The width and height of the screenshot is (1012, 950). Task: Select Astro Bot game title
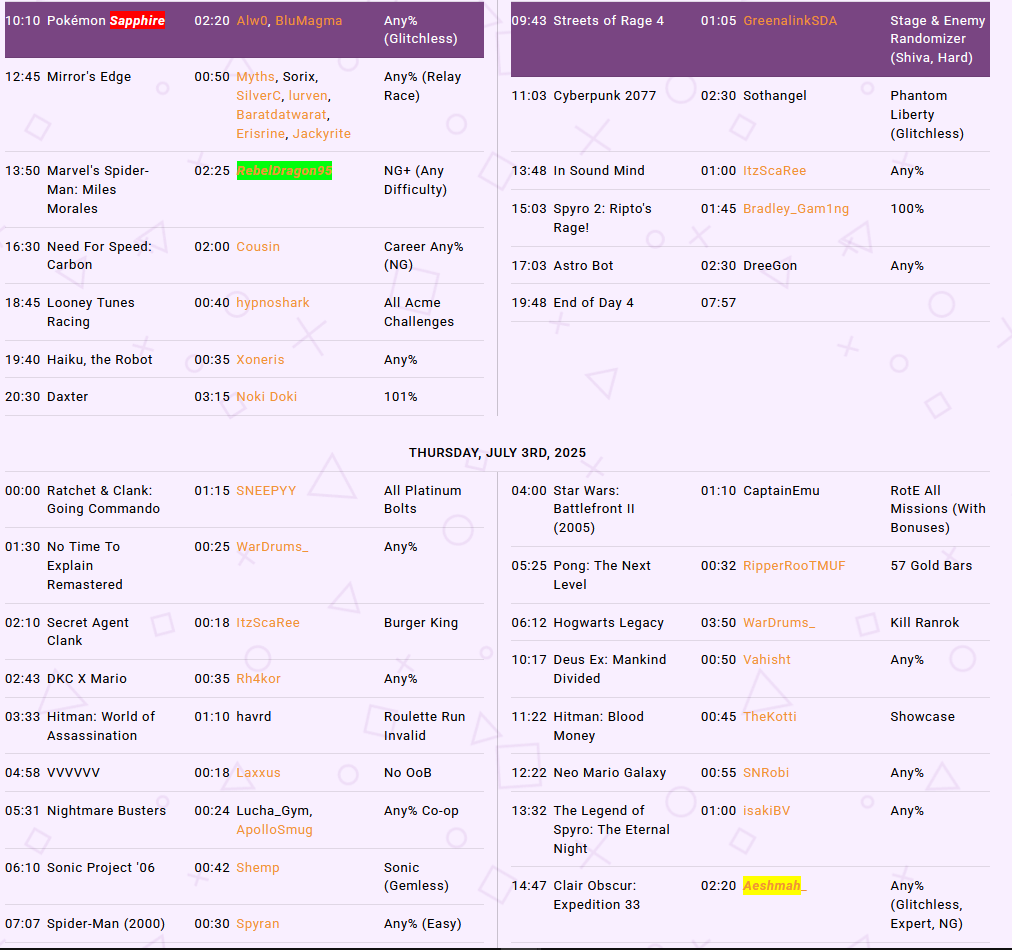coord(583,266)
